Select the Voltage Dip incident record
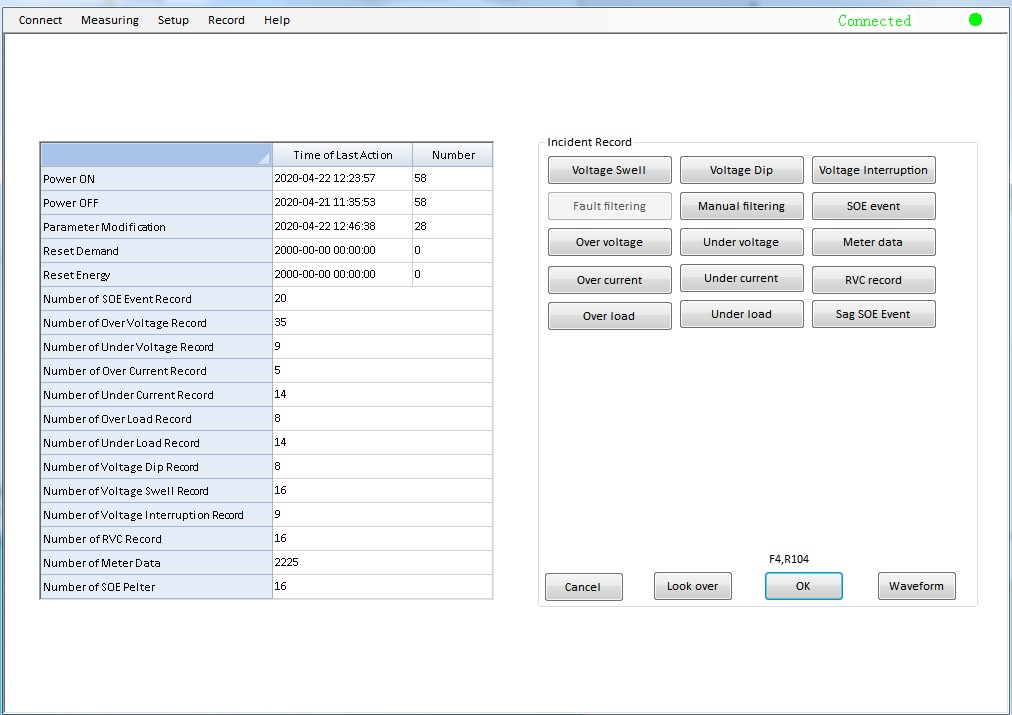The image size is (1012, 715). pos(741,171)
